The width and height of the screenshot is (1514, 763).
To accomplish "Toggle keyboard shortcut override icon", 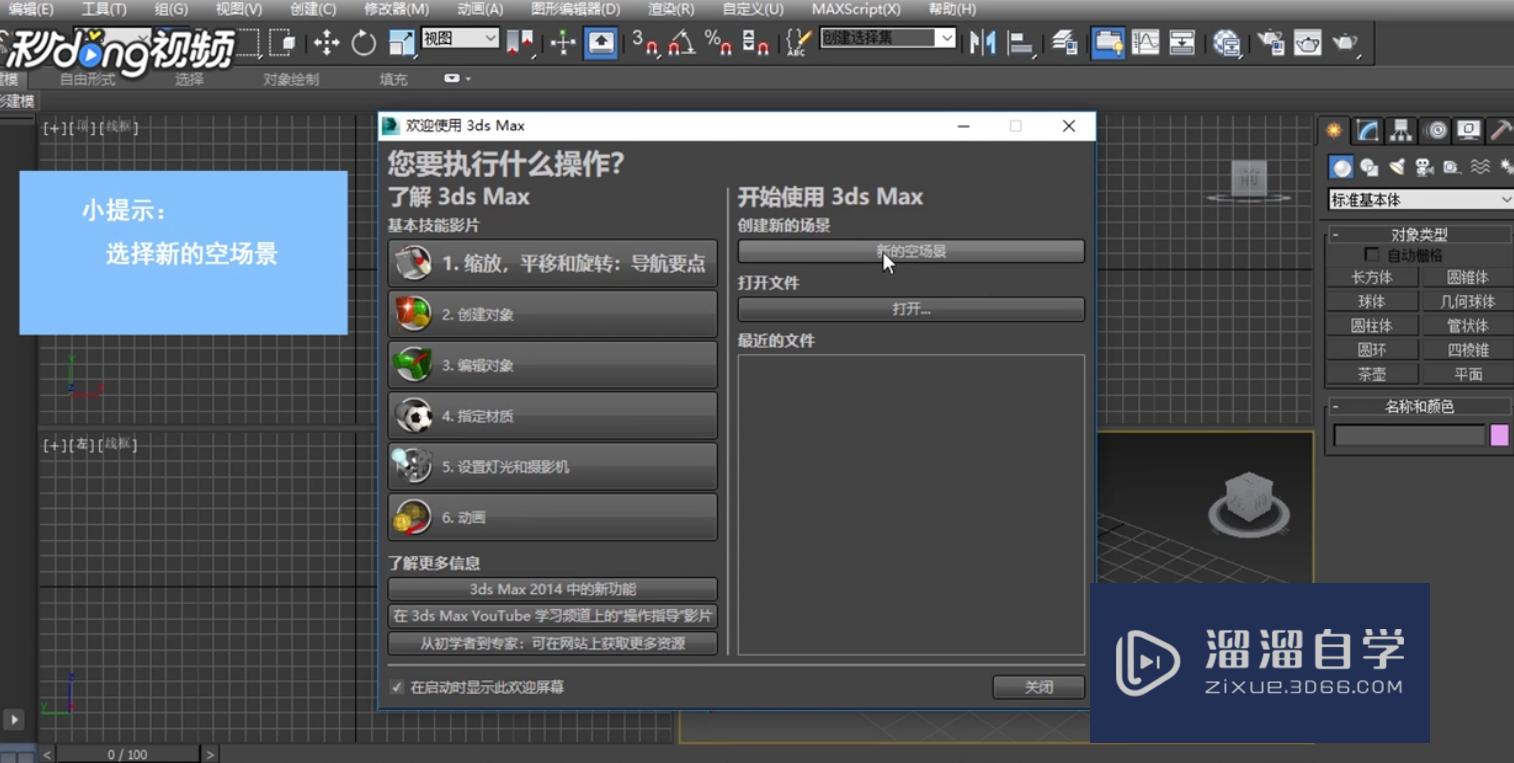I will 601,42.
